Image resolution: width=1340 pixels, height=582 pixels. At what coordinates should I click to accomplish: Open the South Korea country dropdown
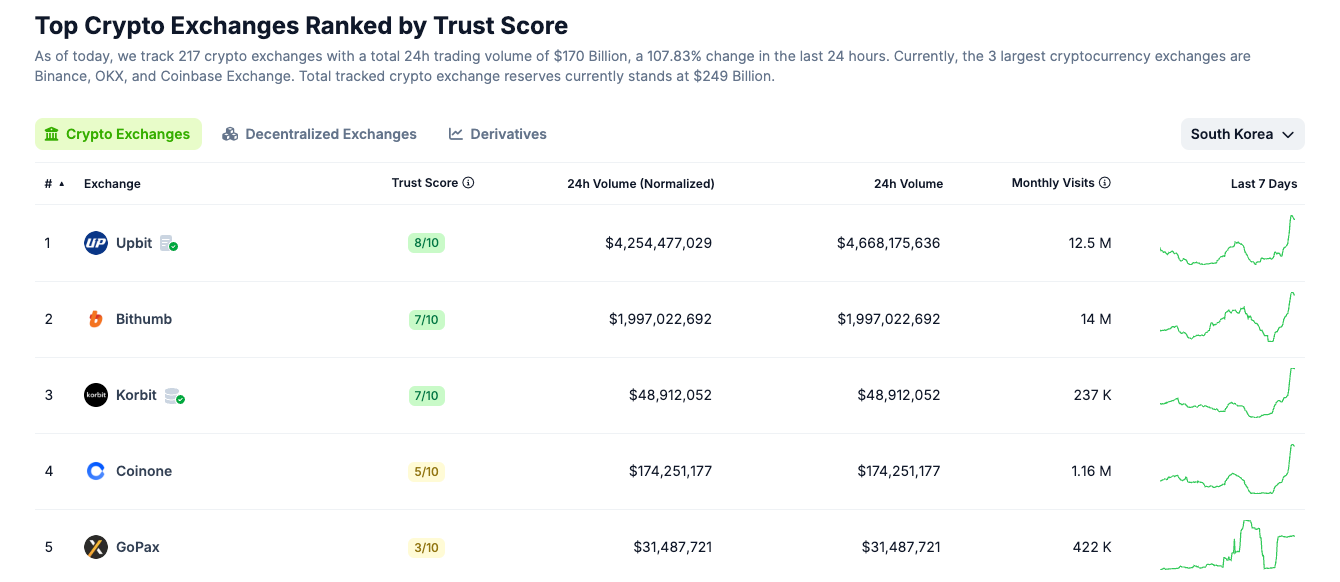(x=1242, y=134)
